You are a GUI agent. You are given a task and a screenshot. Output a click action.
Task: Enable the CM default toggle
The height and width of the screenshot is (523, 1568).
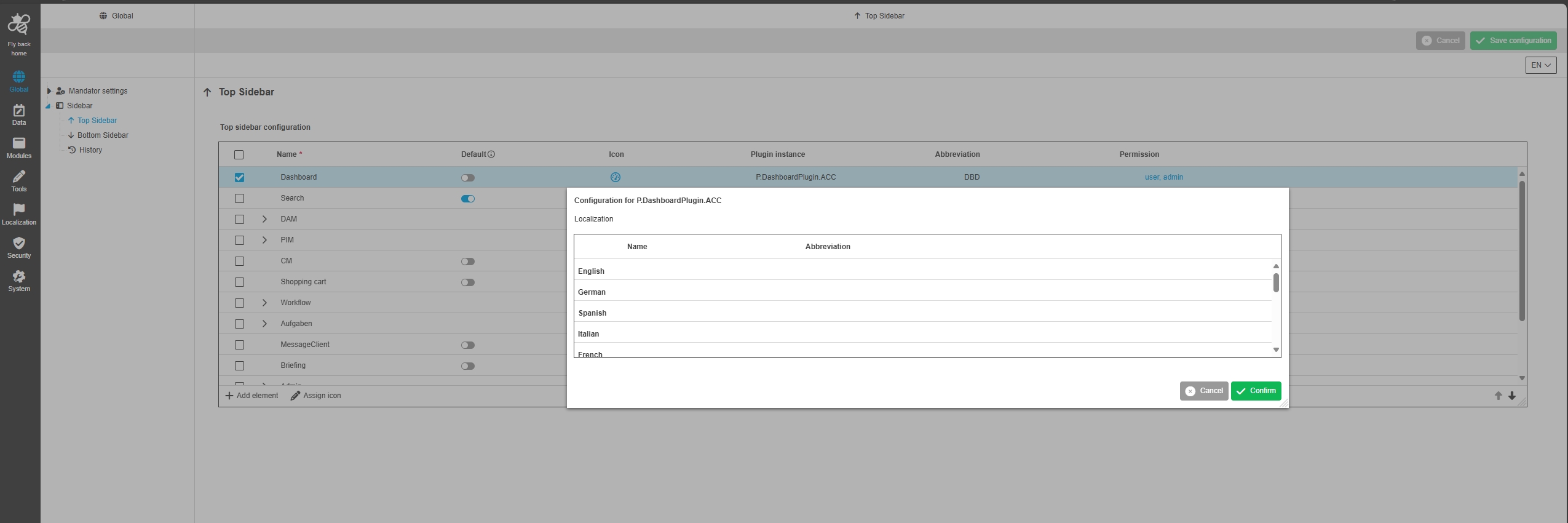point(468,261)
